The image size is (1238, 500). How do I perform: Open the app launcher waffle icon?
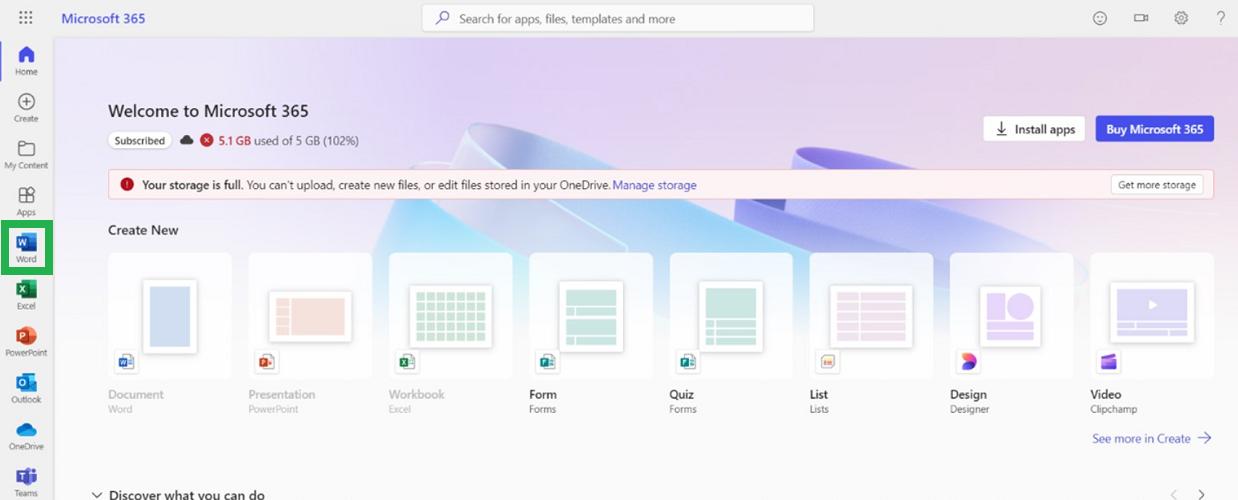click(x=26, y=18)
